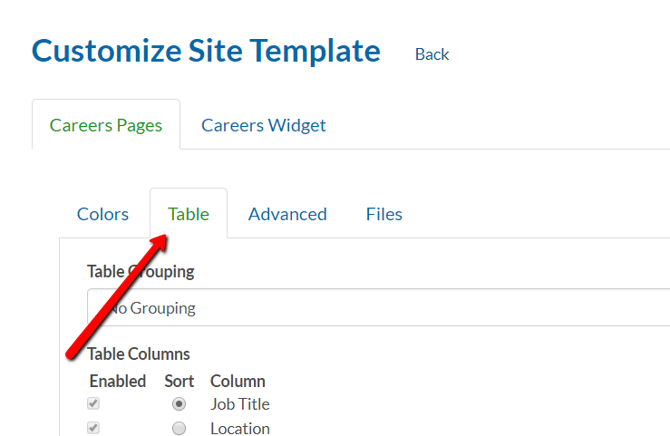
Task: Click the Enabled column header
Action: [x=117, y=381]
